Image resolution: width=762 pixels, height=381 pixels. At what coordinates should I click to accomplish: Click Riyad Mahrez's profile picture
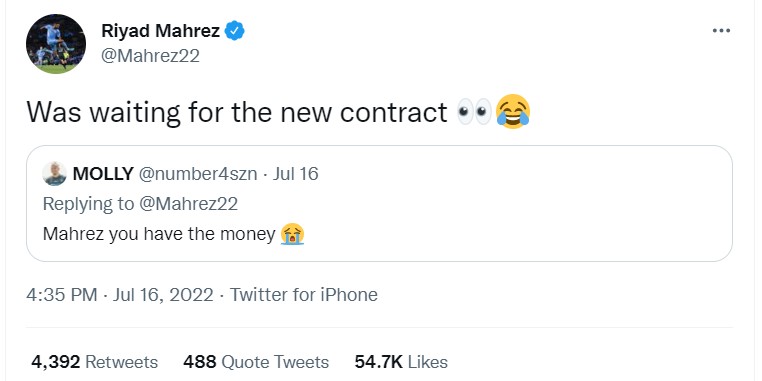[56, 44]
